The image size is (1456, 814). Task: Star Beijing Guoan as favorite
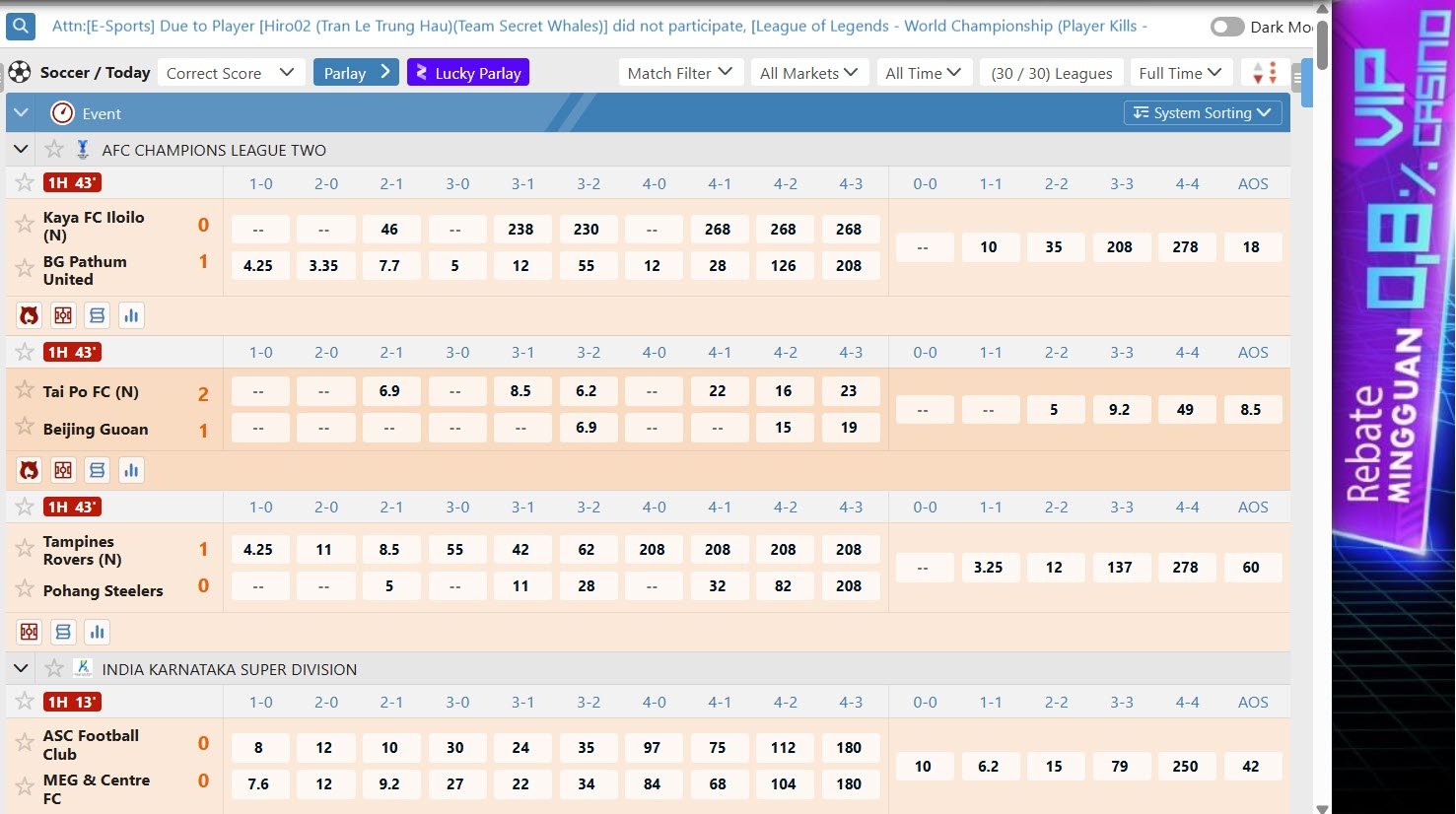coord(25,428)
